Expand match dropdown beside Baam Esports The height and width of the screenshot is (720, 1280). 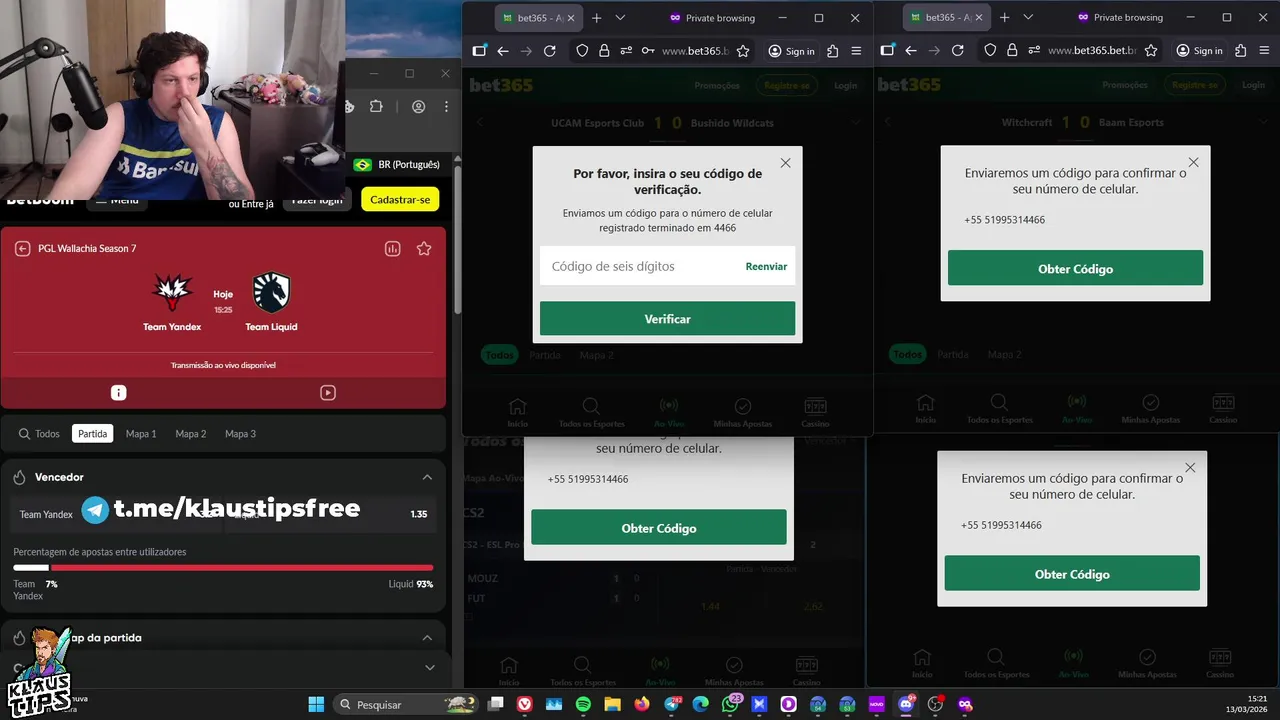1264,122
